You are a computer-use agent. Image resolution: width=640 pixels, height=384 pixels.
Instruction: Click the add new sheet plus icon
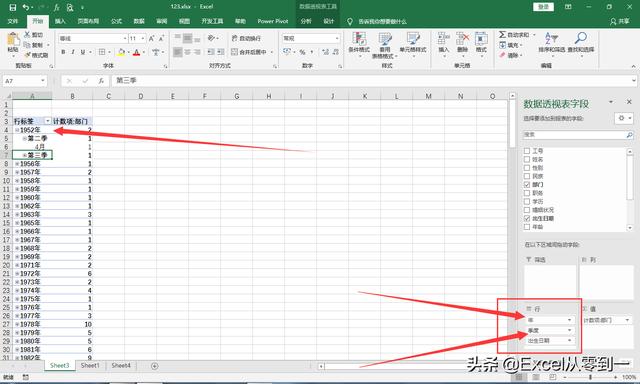154,366
